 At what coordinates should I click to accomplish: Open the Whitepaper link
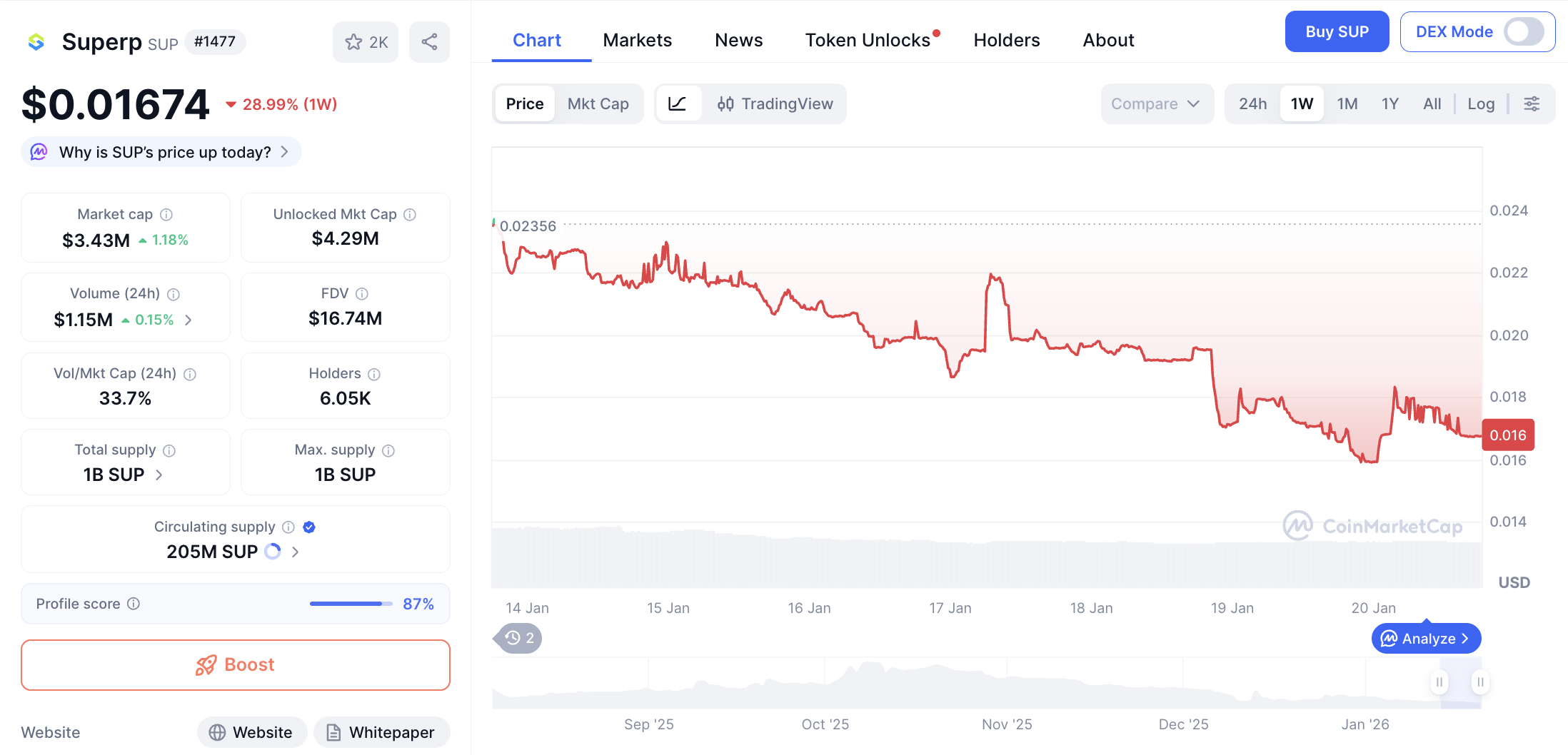pos(381,732)
